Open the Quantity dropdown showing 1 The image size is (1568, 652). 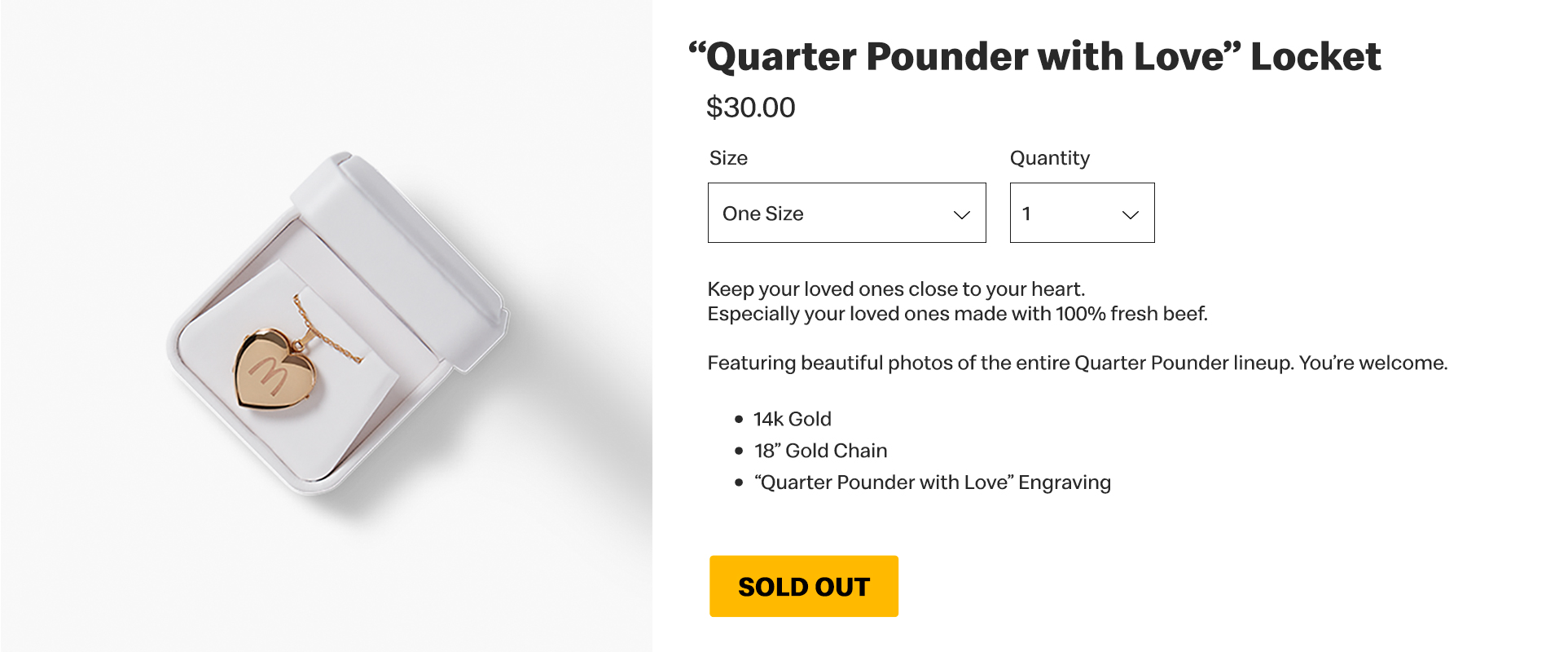coord(1081,213)
